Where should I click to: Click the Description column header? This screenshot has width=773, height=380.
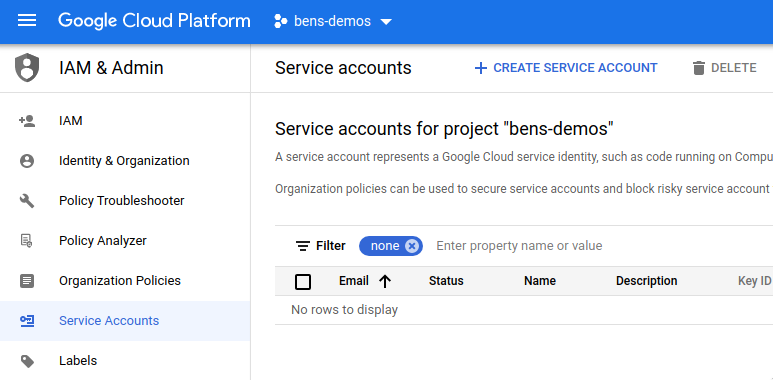tap(646, 281)
